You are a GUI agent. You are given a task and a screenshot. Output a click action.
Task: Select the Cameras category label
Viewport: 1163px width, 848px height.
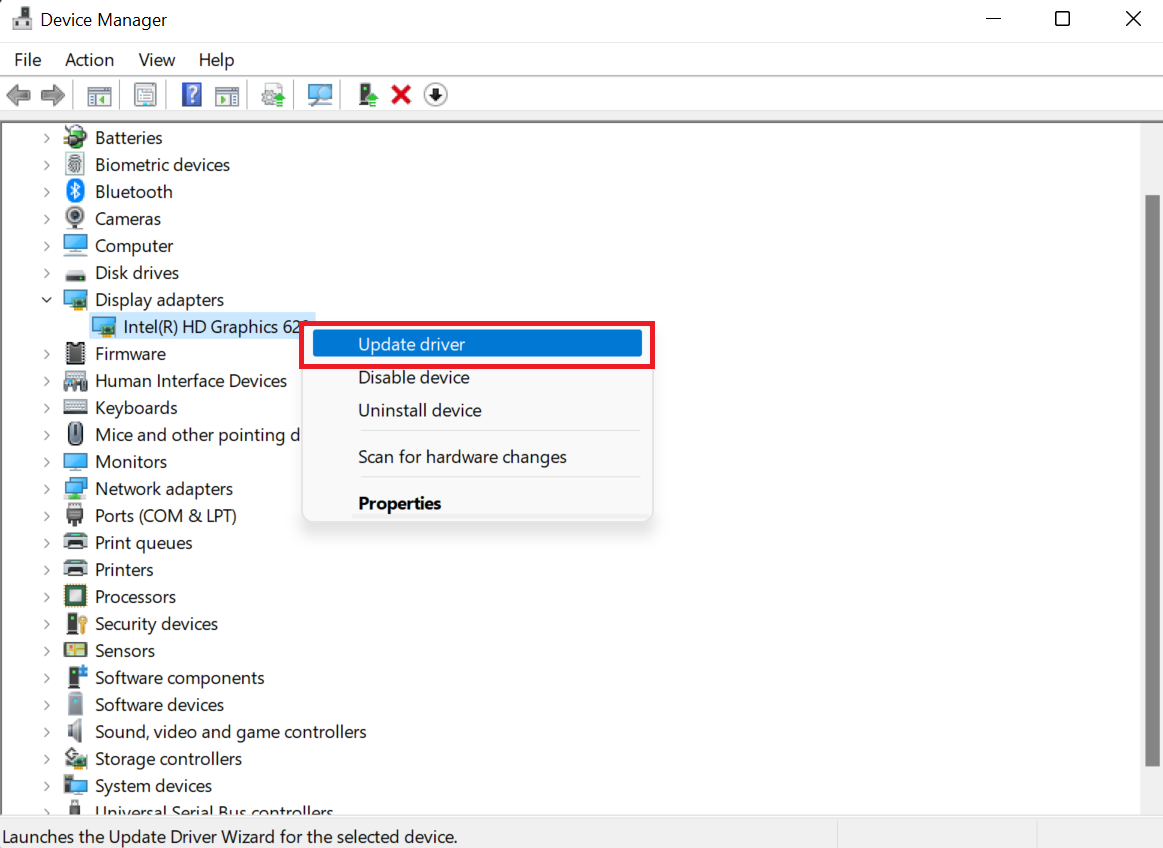(x=128, y=218)
